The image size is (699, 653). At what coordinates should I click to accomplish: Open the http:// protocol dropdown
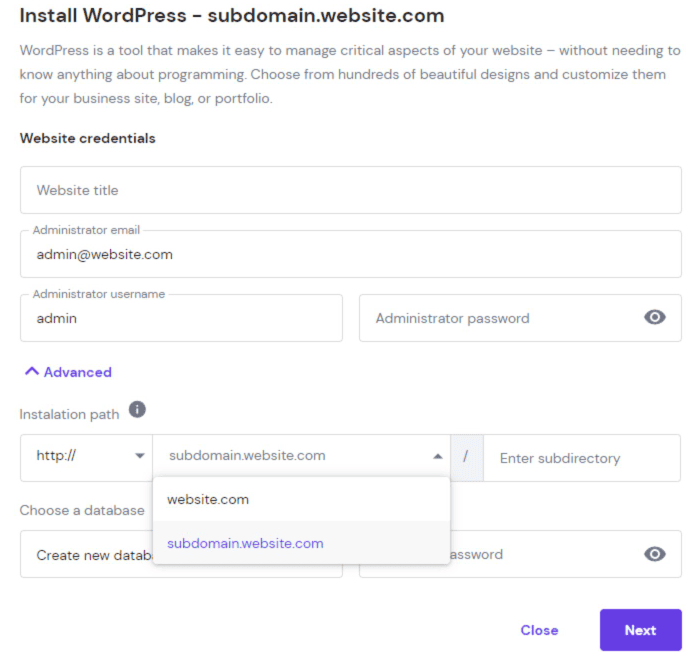(86, 457)
